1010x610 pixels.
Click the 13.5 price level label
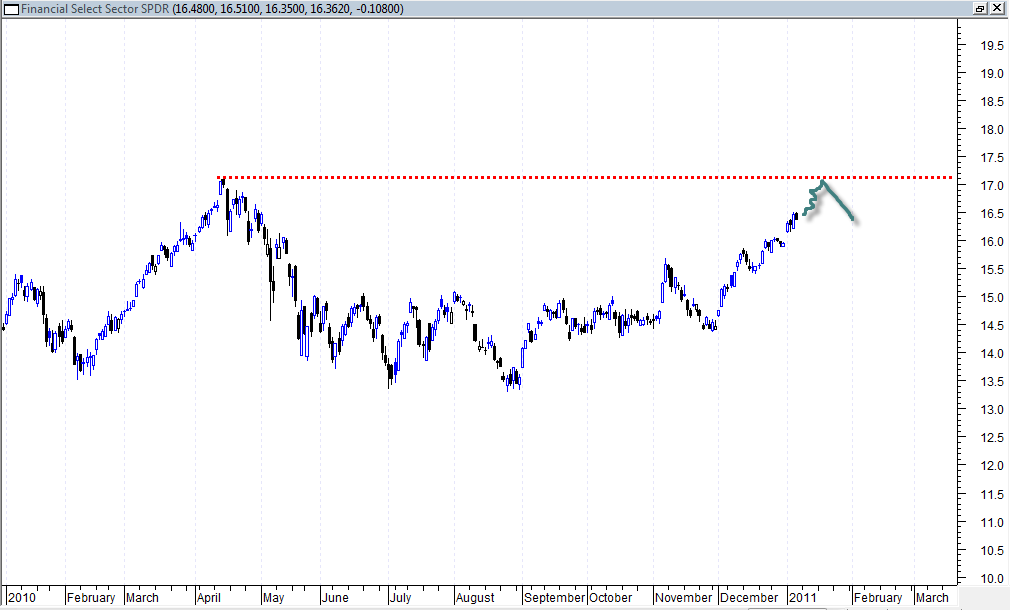(992, 381)
